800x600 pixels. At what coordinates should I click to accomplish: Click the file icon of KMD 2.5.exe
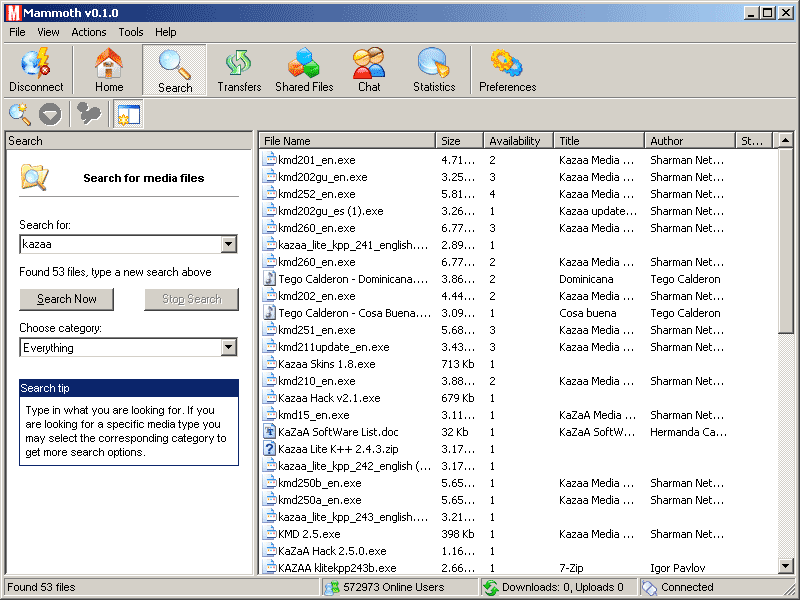click(269, 534)
